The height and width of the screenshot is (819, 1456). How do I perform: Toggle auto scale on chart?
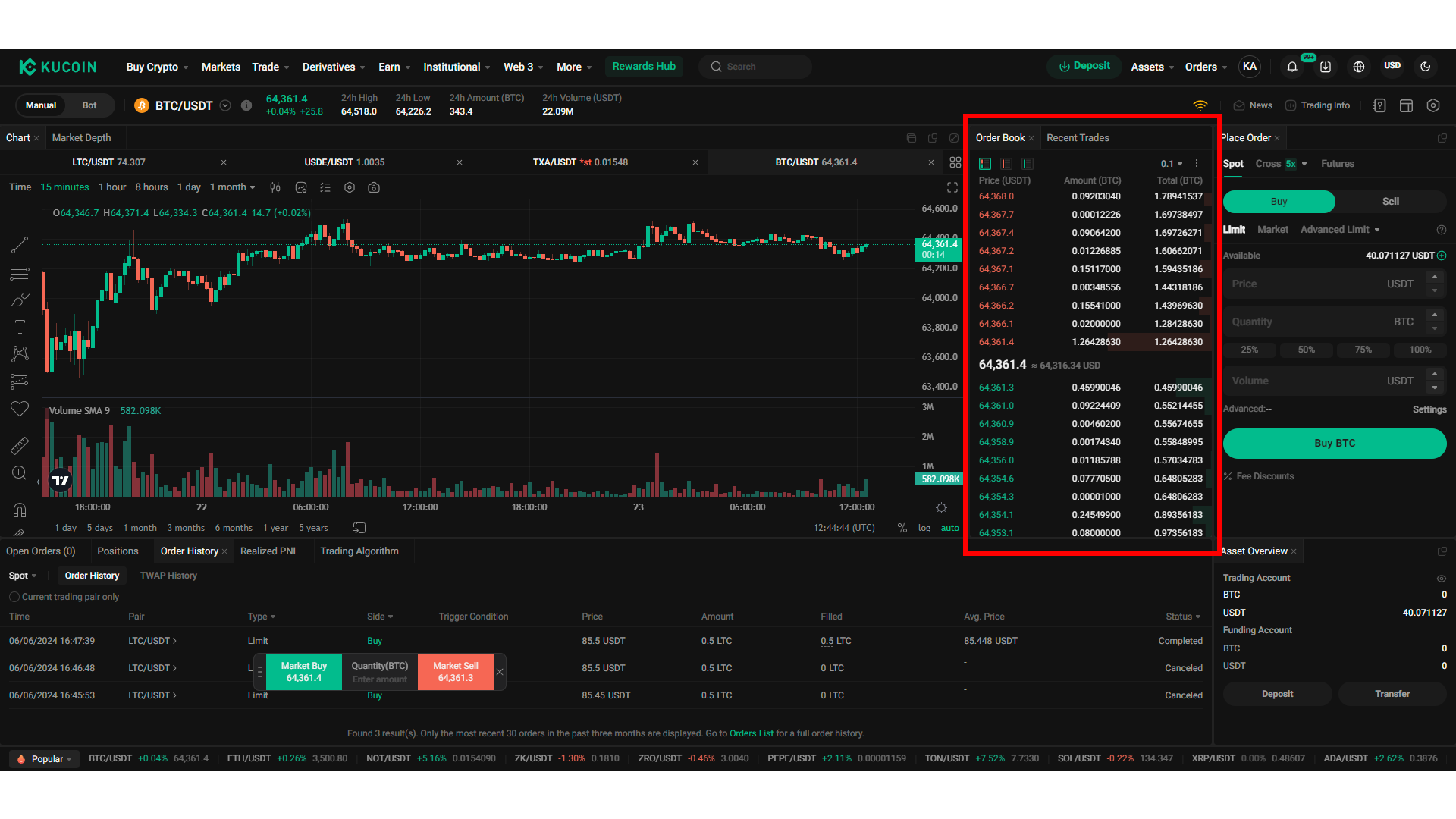[950, 528]
